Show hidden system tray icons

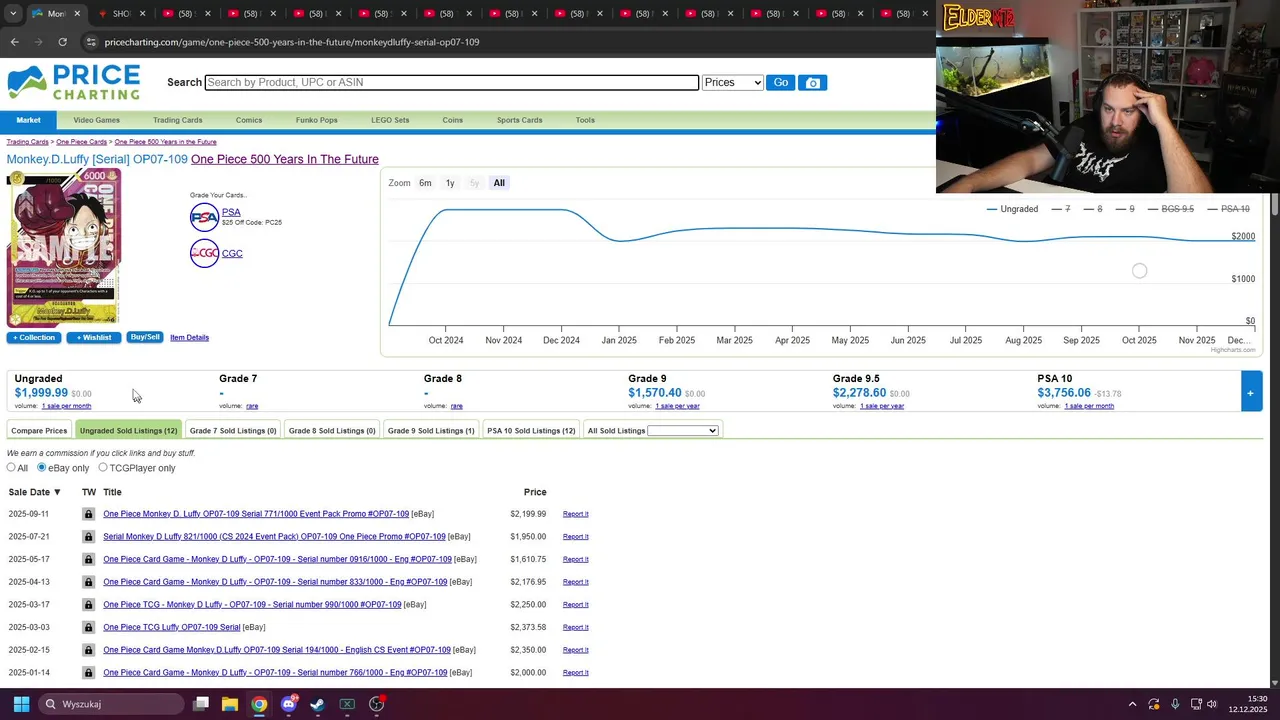tap(1132, 704)
